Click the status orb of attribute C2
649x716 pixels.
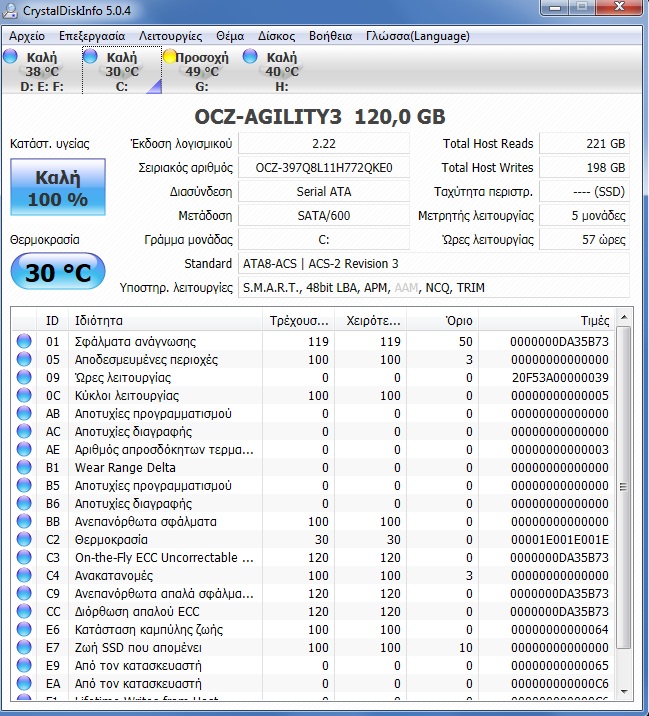coord(24,539)
